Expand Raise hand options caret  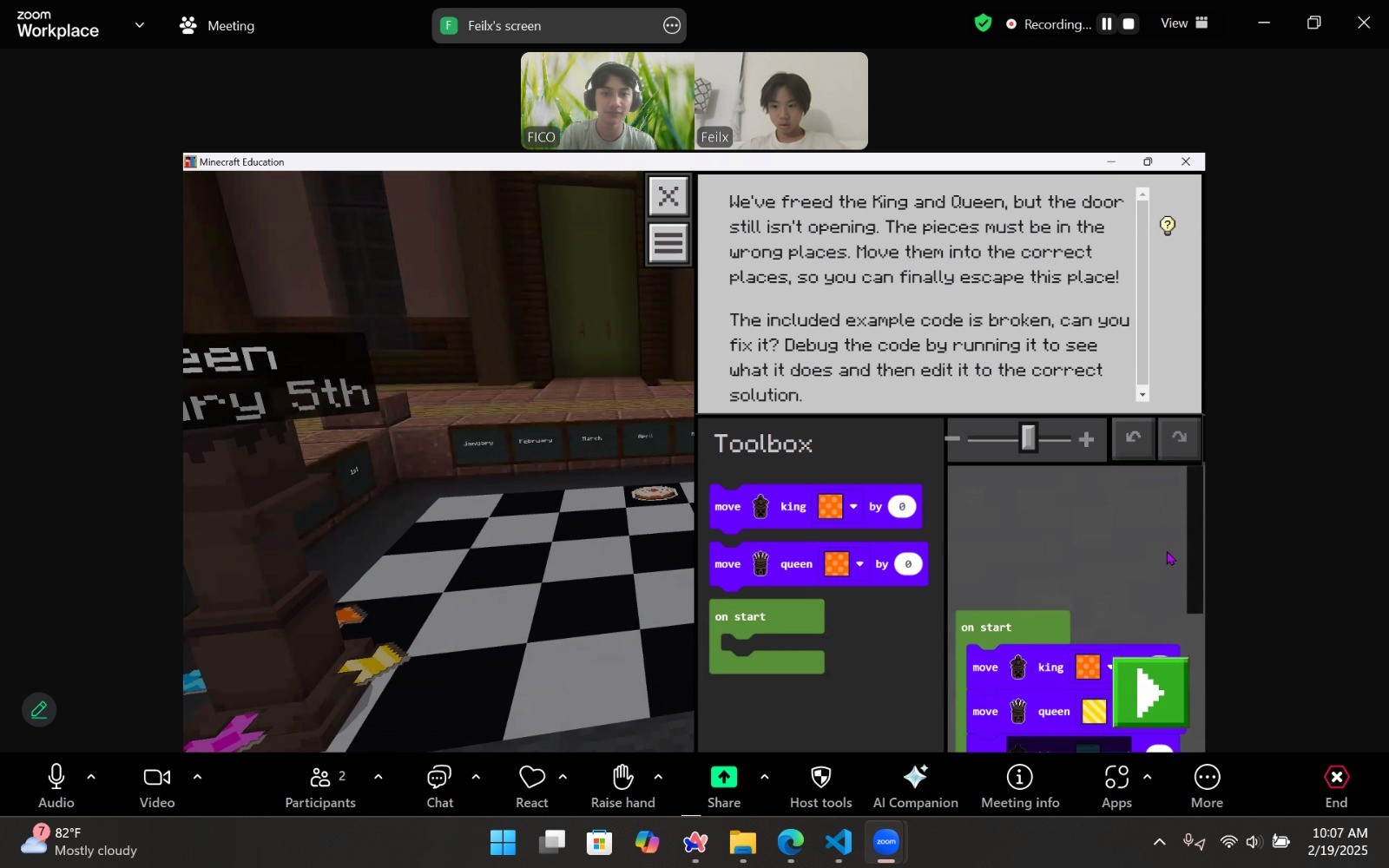[x=658, y=777]
